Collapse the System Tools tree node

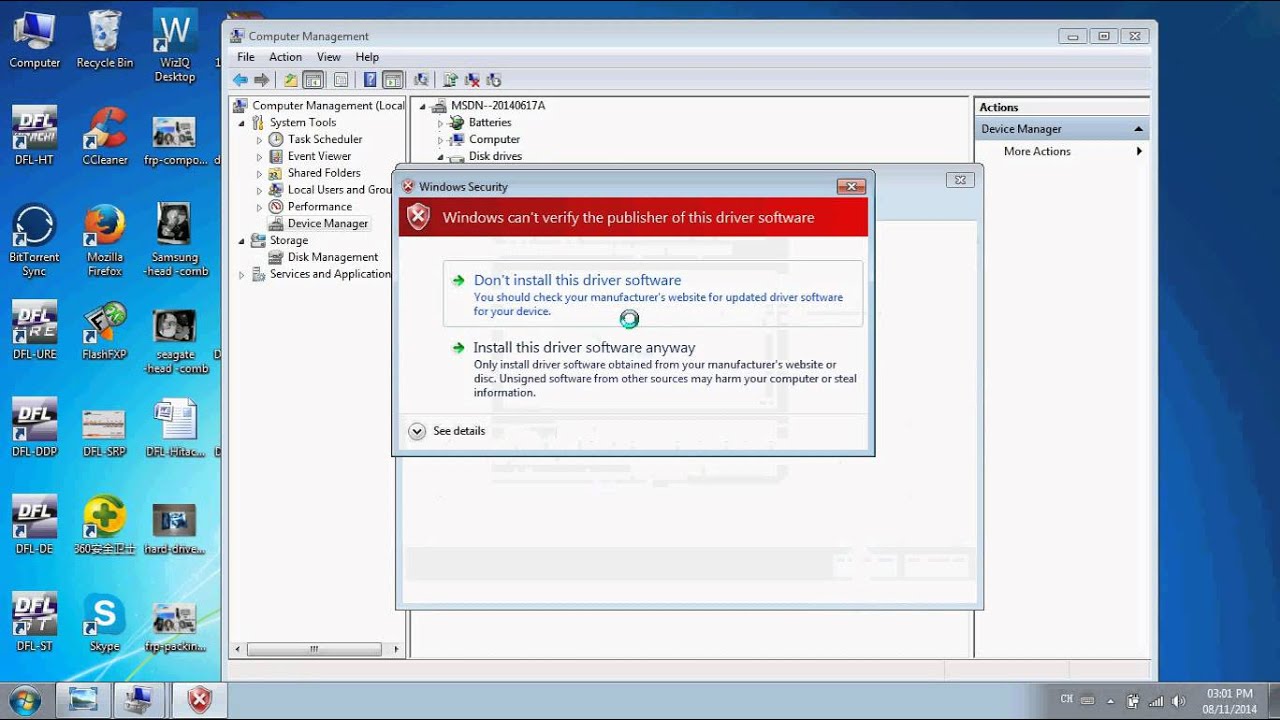(x=242, y=123)
